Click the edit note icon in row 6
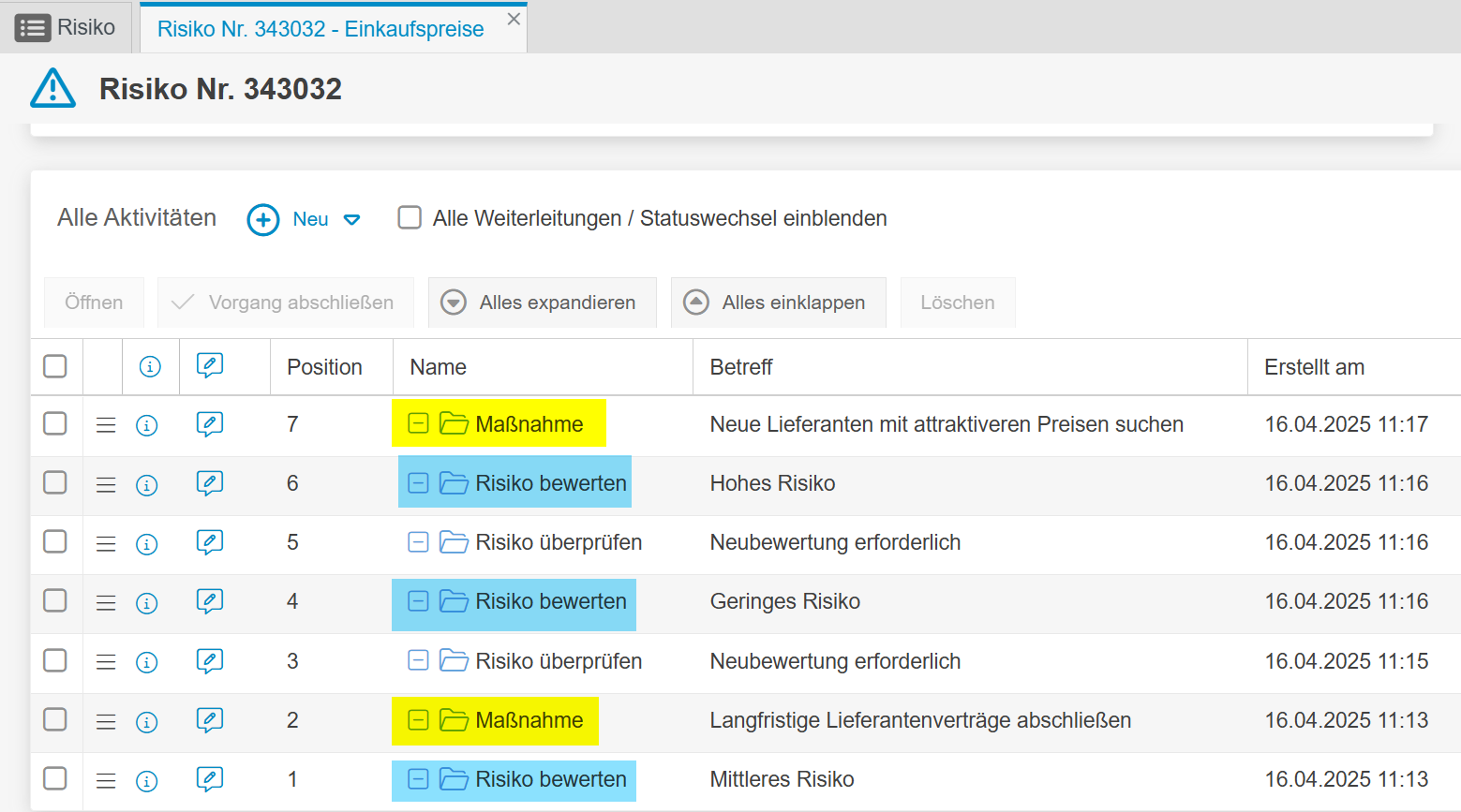Viewport: 1461px width, 812px height. 209,483
